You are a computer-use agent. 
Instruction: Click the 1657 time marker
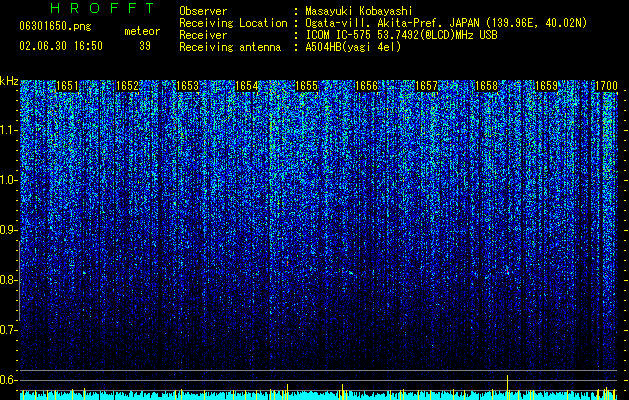(426, 86)
